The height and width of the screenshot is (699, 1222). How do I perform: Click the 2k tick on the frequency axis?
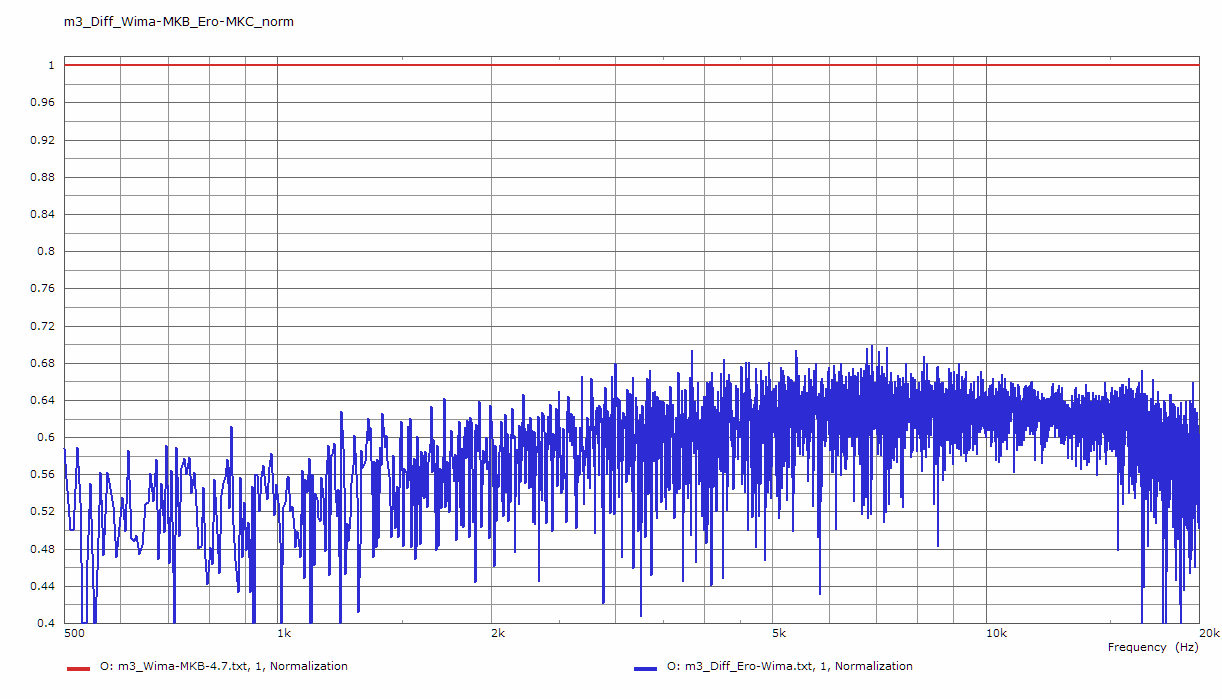coord(498,633)
